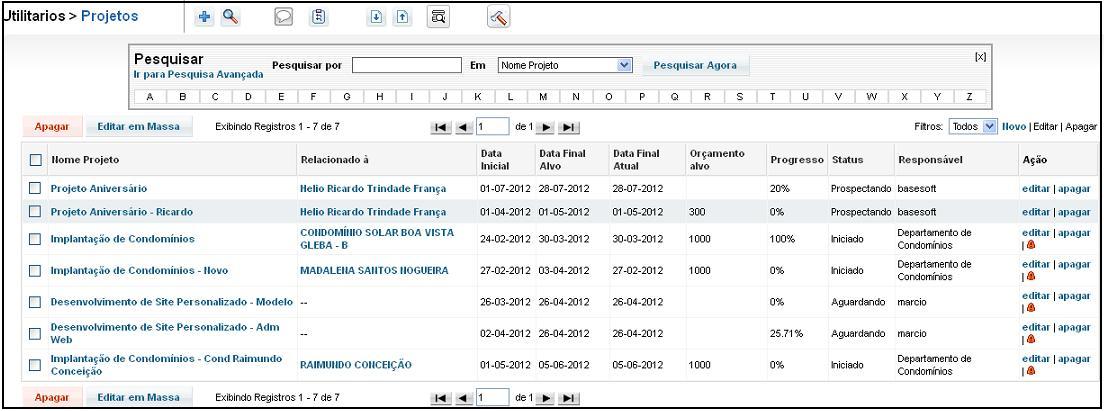The image size is (1104, 411).
Task: Click alert bell icon in Implantação de Condomínios - Novo row
Action: click(x=1031, y=276)
